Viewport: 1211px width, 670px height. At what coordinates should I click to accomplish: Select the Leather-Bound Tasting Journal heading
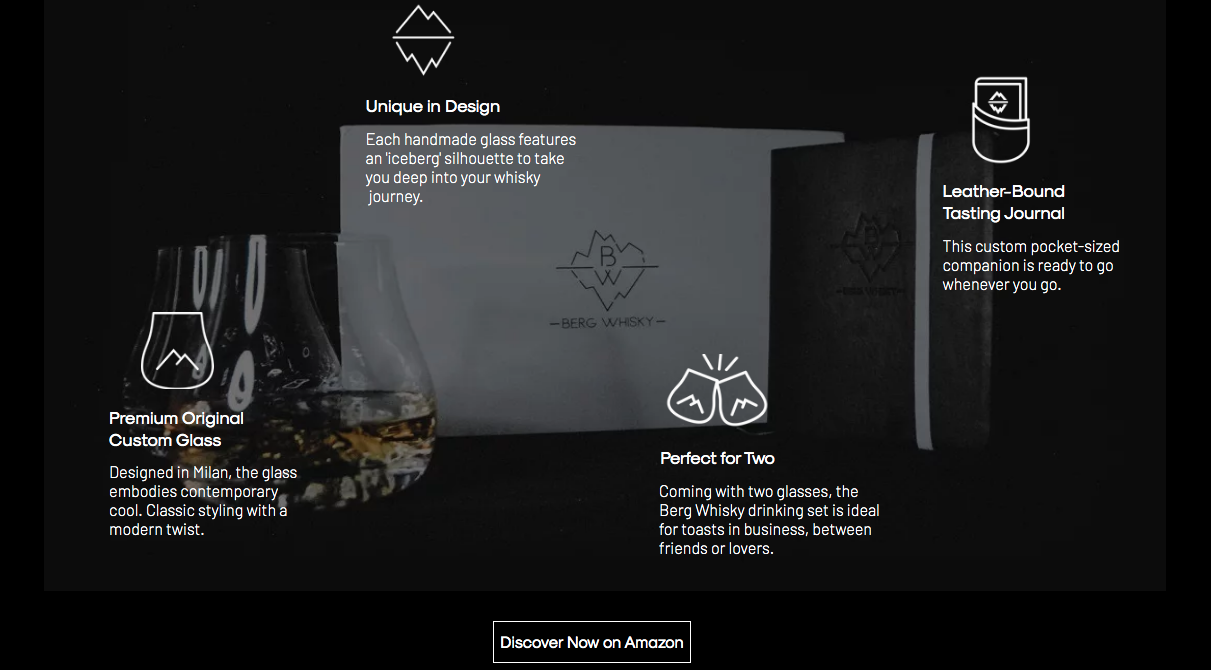click(1004, 202)
